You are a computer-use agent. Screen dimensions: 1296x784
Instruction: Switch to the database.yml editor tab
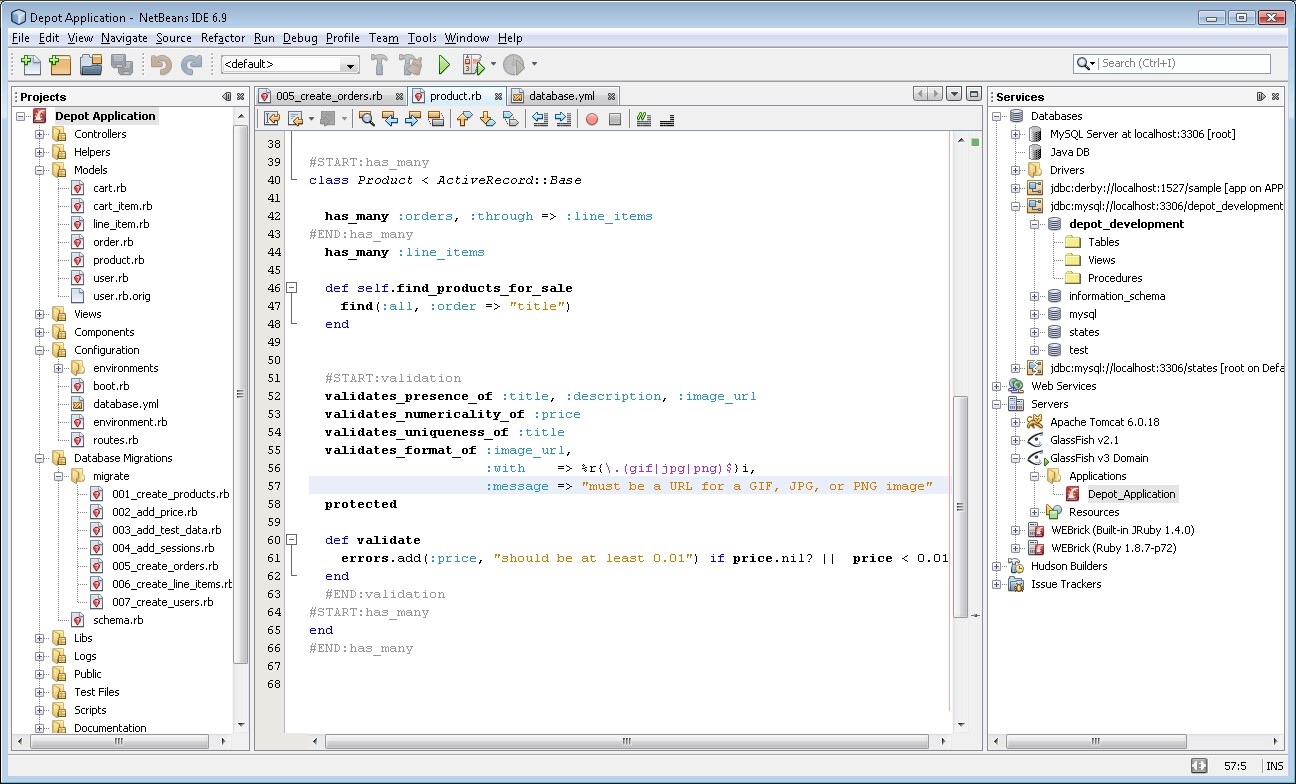click(x=560, y=96)
